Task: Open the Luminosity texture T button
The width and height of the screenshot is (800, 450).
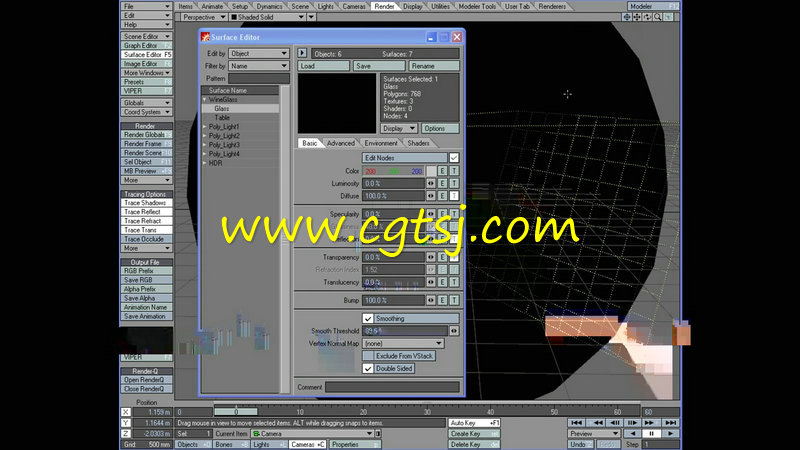Action: 454,183
